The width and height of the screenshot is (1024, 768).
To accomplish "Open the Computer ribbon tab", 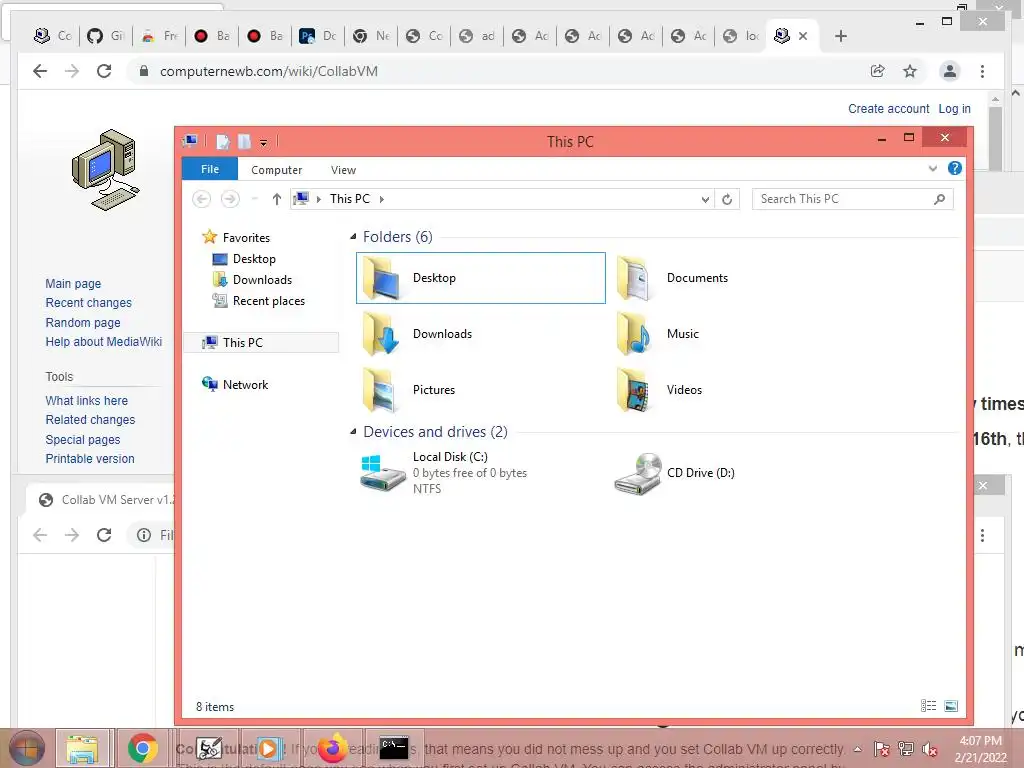I will pos(276,170).
